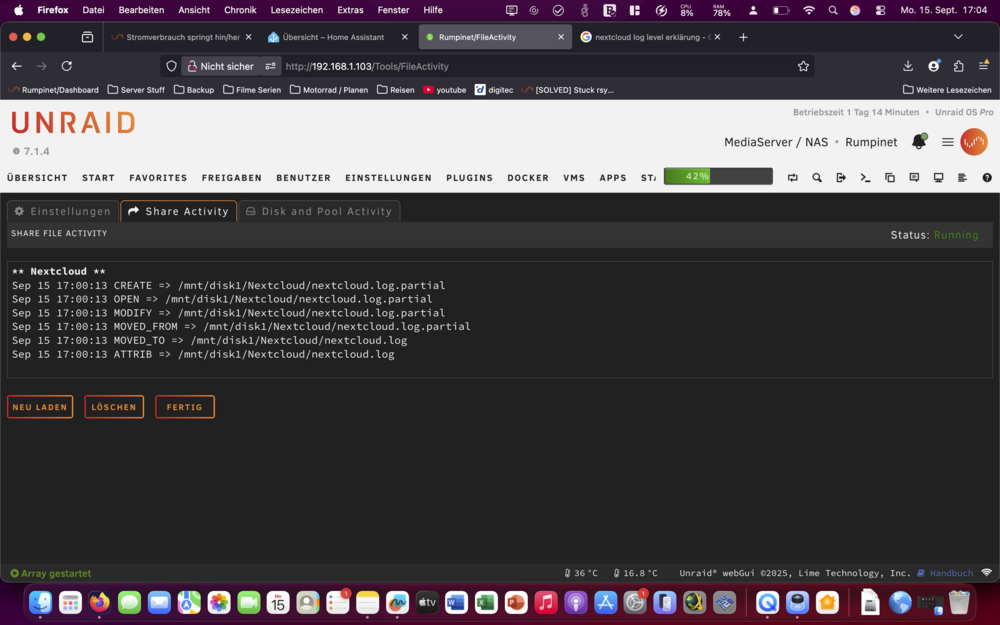The image size is (1000, 625).
Task: Open Weitere Lesezeichen bookmarks folder
Action: [947, 90]
